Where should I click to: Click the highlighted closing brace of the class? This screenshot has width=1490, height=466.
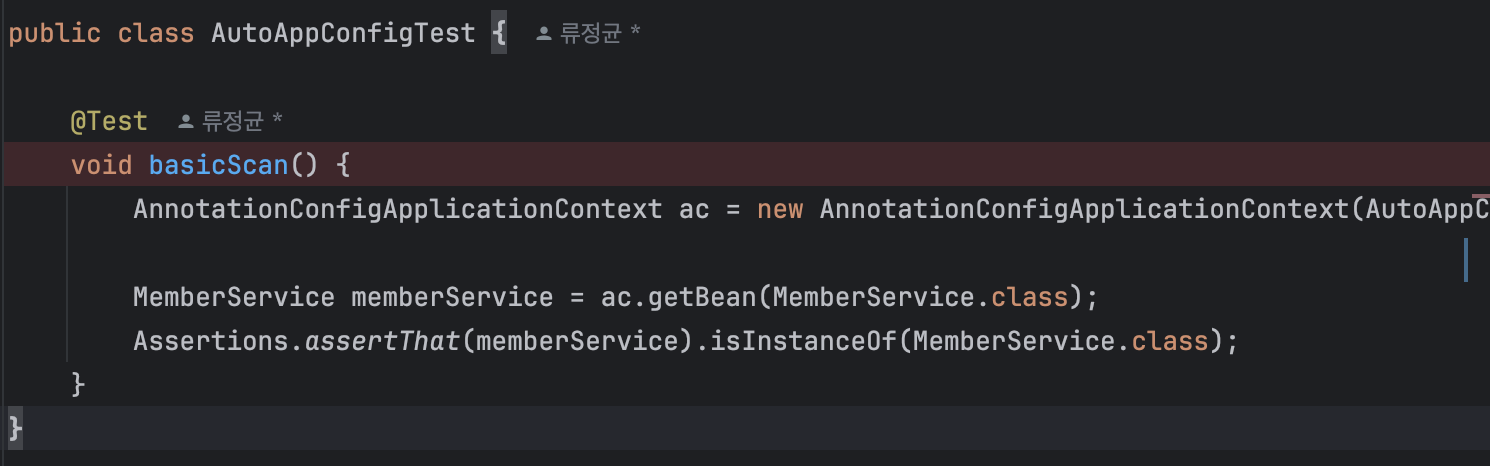pos(14,427)
